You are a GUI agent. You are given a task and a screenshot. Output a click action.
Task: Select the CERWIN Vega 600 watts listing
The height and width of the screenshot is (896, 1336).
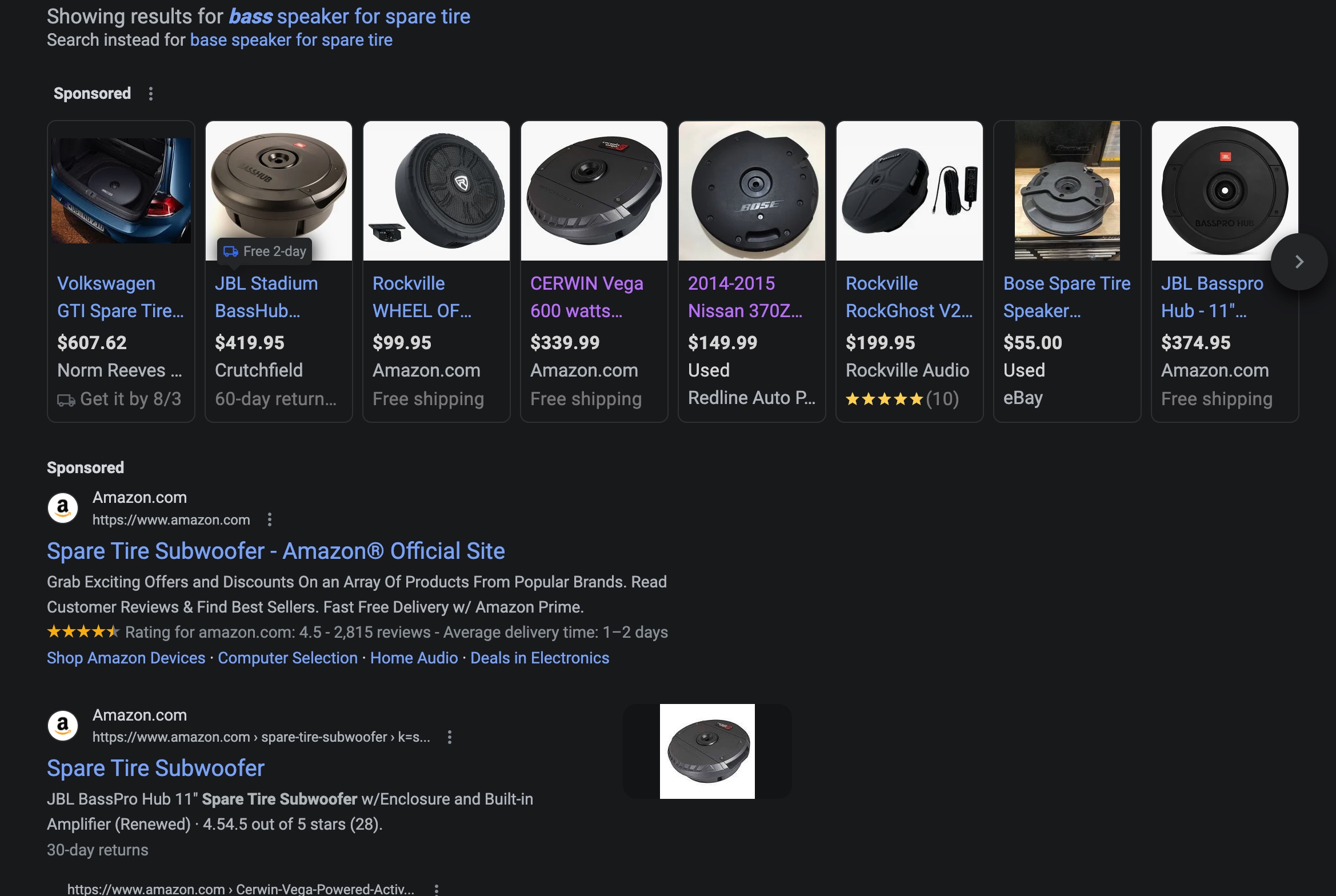pyautogui.click(x=586, y=297)
